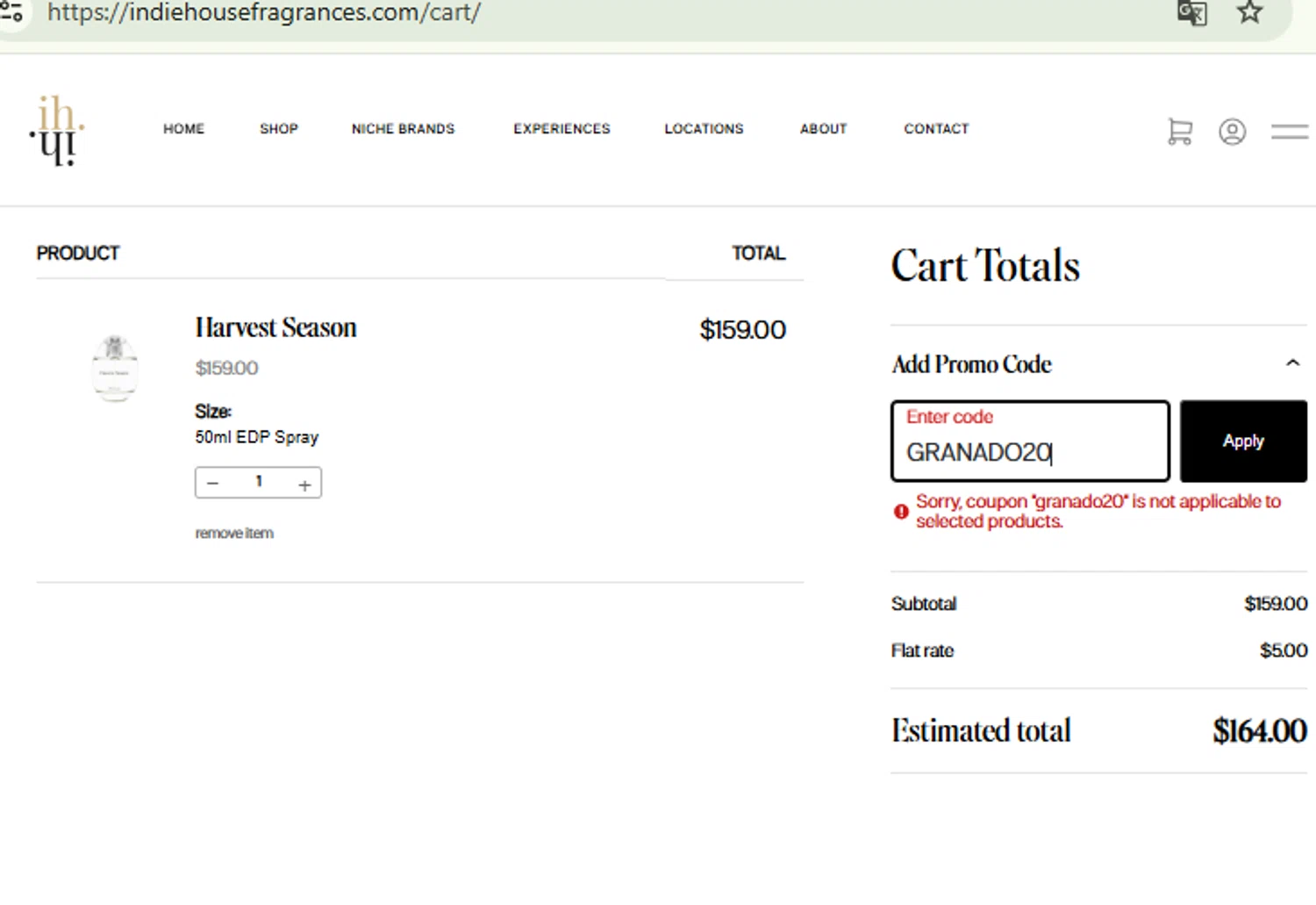Open the user account icon
This screenshot has height=905, width=1316.
pyautogui.click(x=1232, y=132)
